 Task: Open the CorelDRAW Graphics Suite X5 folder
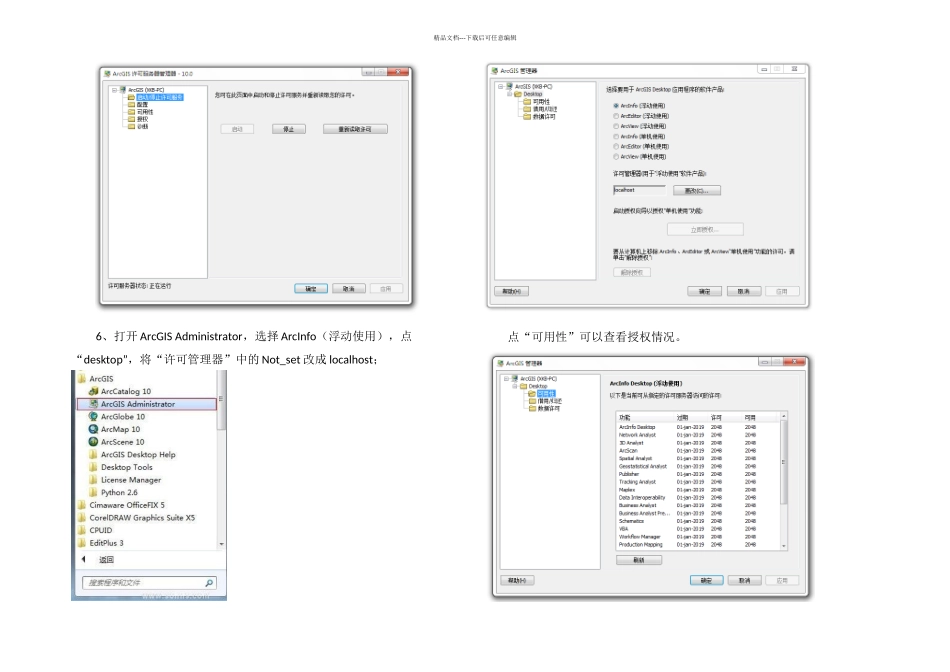click(x=136, y=518)
